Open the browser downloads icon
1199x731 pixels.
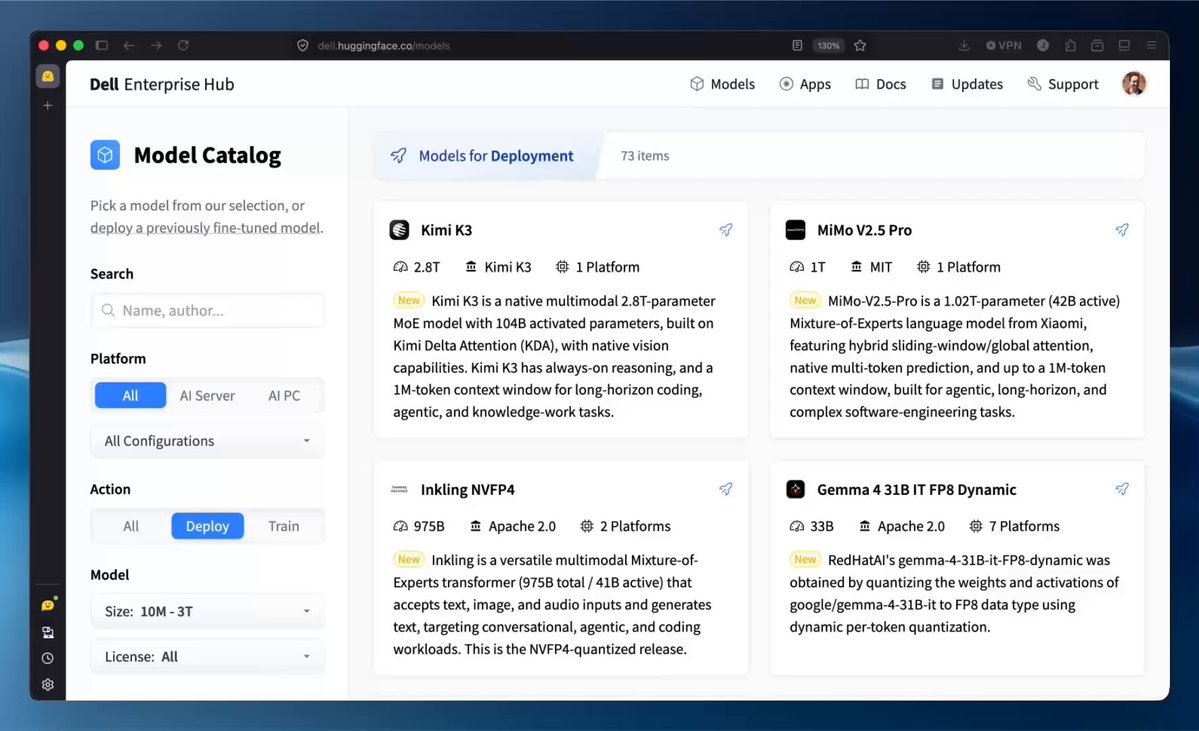[x=964, y=45]
